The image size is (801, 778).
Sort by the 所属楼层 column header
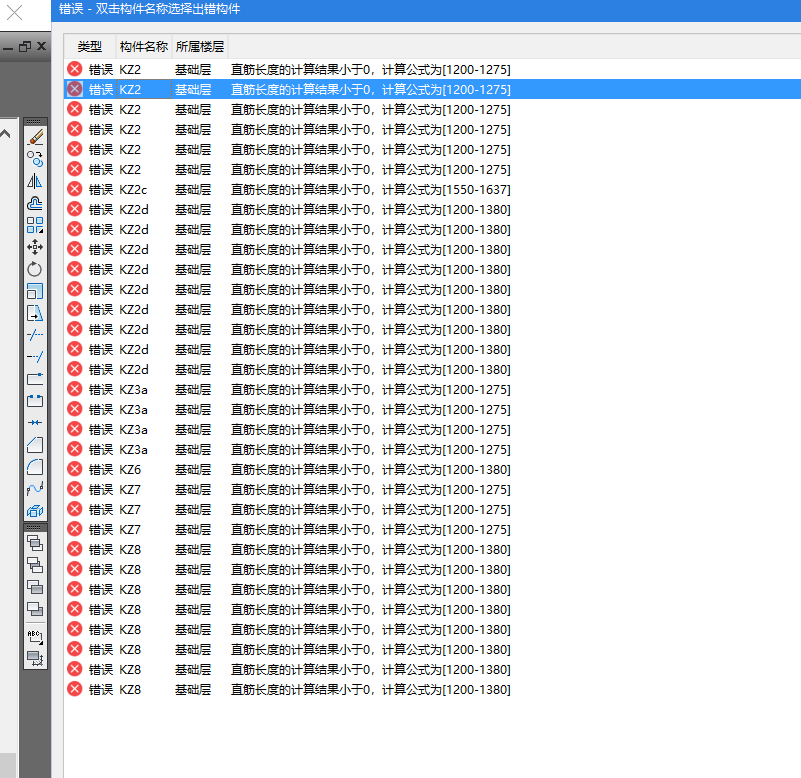tap(200, 47)
